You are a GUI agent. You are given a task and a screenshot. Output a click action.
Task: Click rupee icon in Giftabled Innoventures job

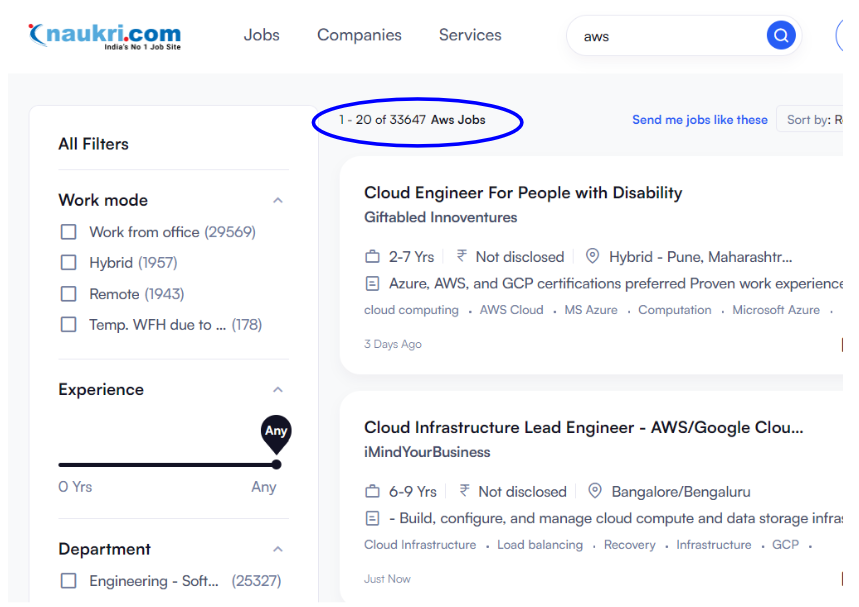[462, 256]
